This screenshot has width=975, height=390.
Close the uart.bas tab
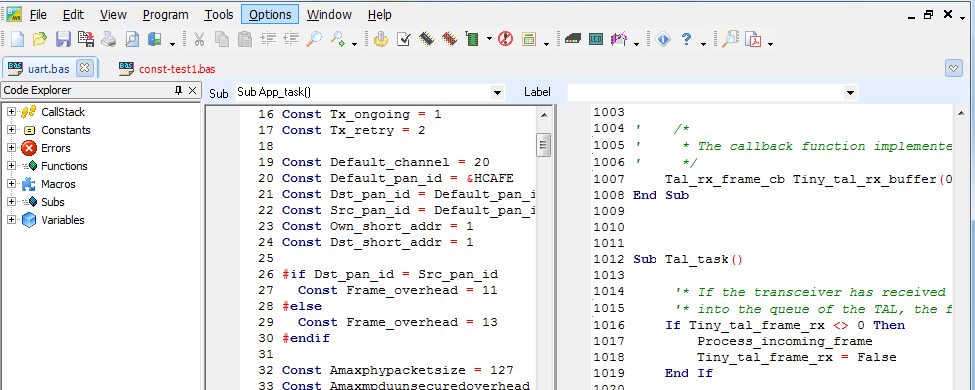[x=85, y=67]
